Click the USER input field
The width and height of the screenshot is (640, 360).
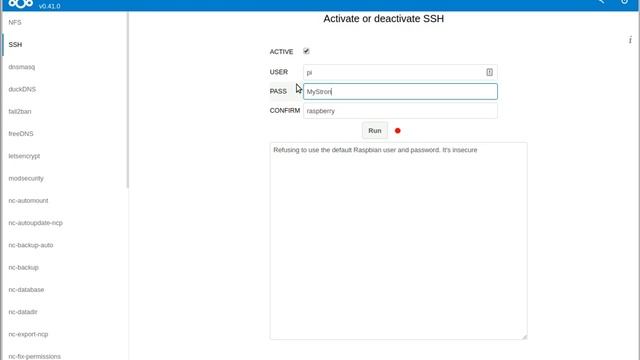click(400, 72)
